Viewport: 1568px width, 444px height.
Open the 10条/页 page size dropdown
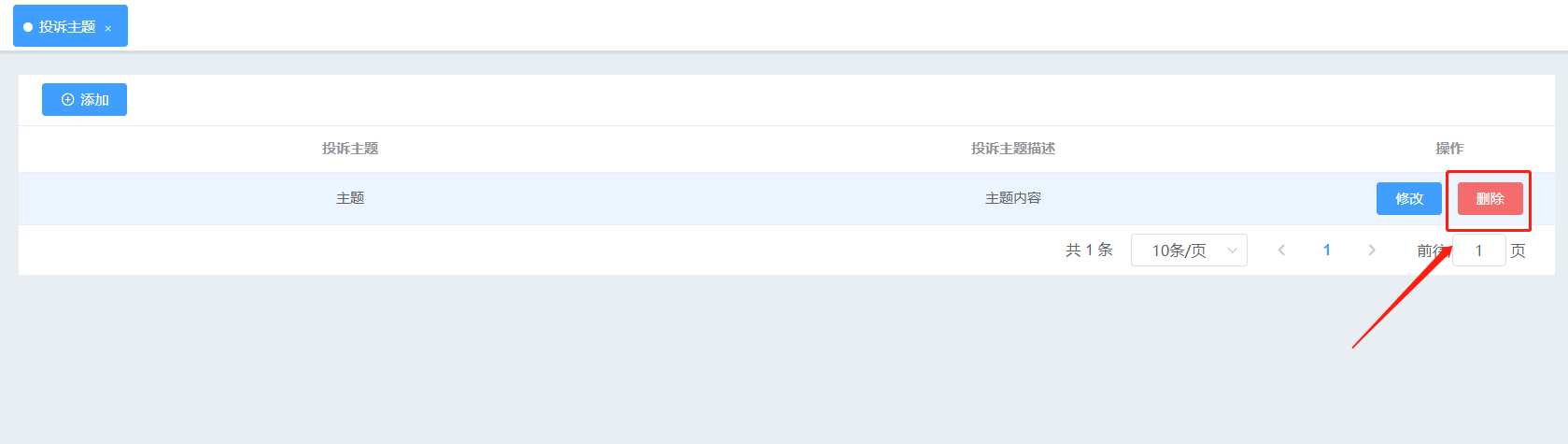(1189, 250)
